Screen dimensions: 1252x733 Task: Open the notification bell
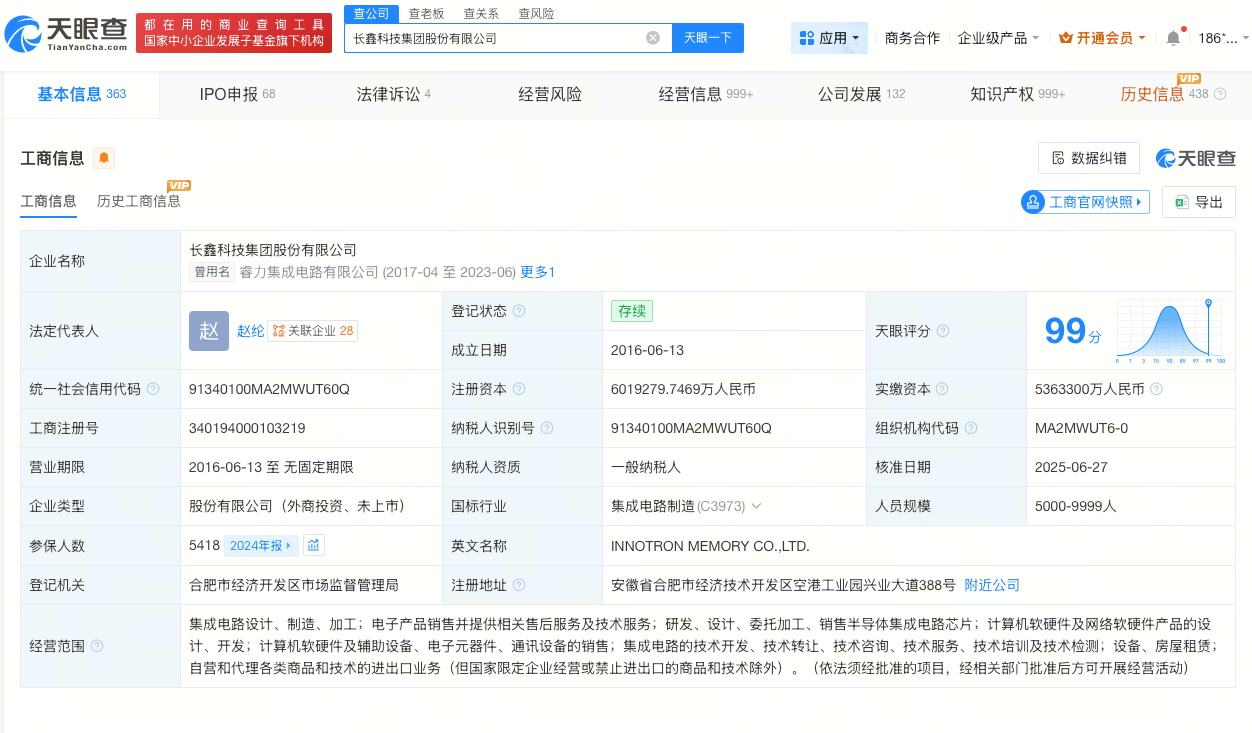click(1173, 38)
